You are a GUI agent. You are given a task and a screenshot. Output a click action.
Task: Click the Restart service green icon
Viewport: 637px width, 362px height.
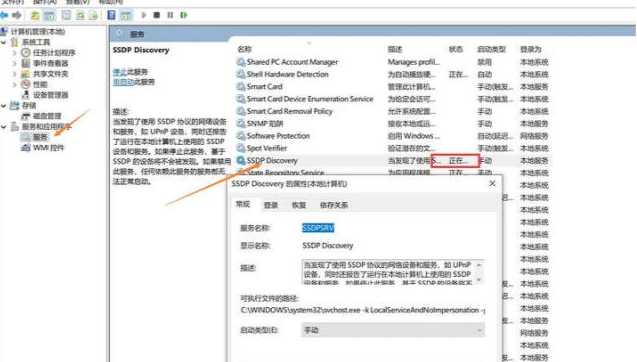pos(184,15)
